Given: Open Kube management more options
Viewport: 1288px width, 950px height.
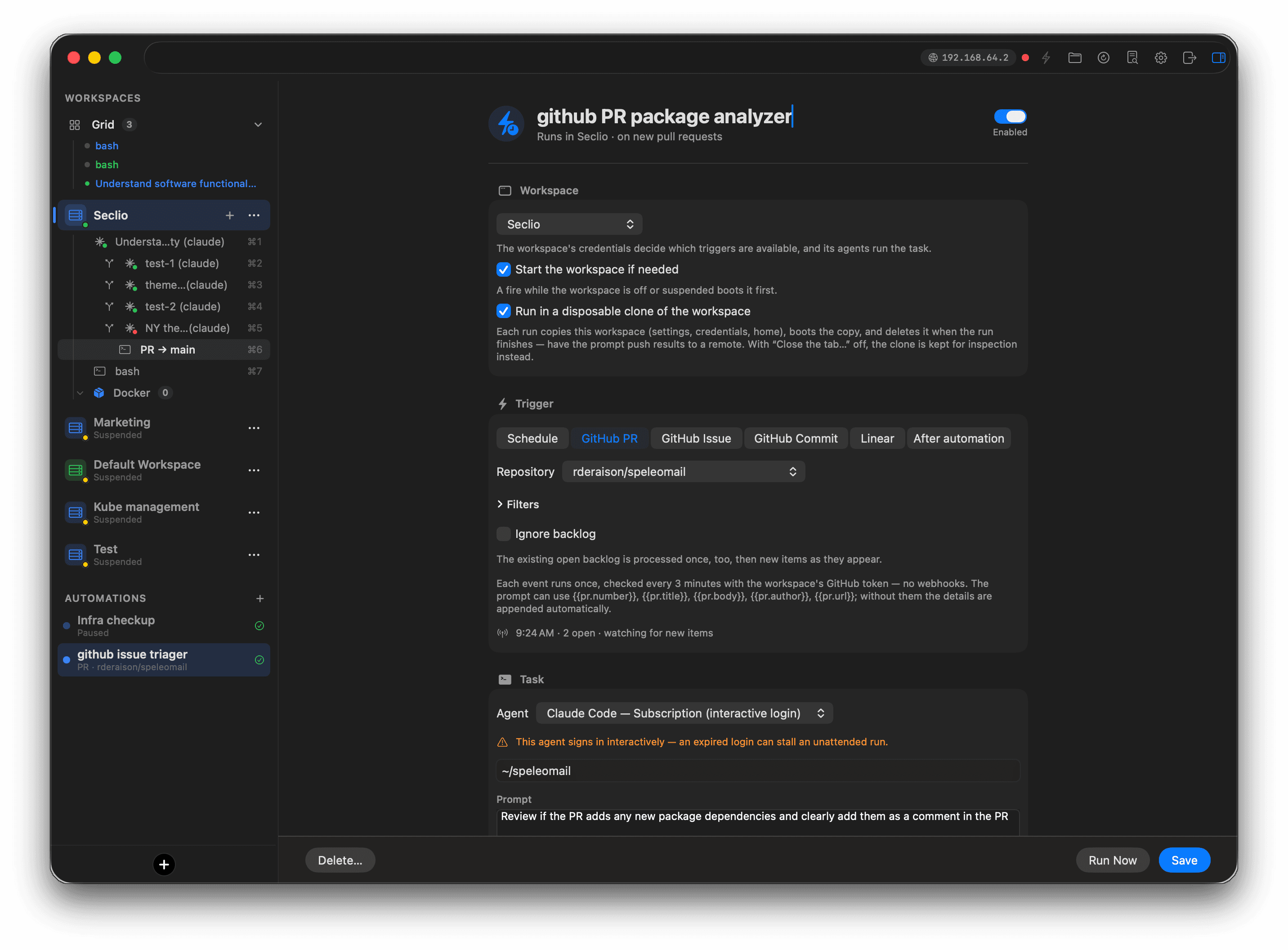Looking at the screenshot, I should [x=254, y=513].
